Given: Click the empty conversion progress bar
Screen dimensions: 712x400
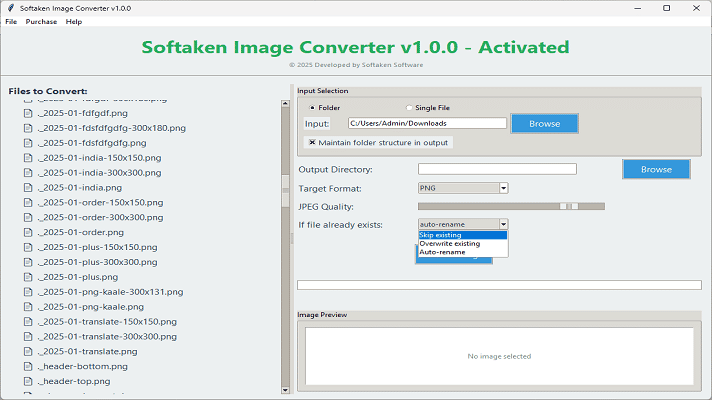Looking at the screenshot, I should click(x=499, y=285).
